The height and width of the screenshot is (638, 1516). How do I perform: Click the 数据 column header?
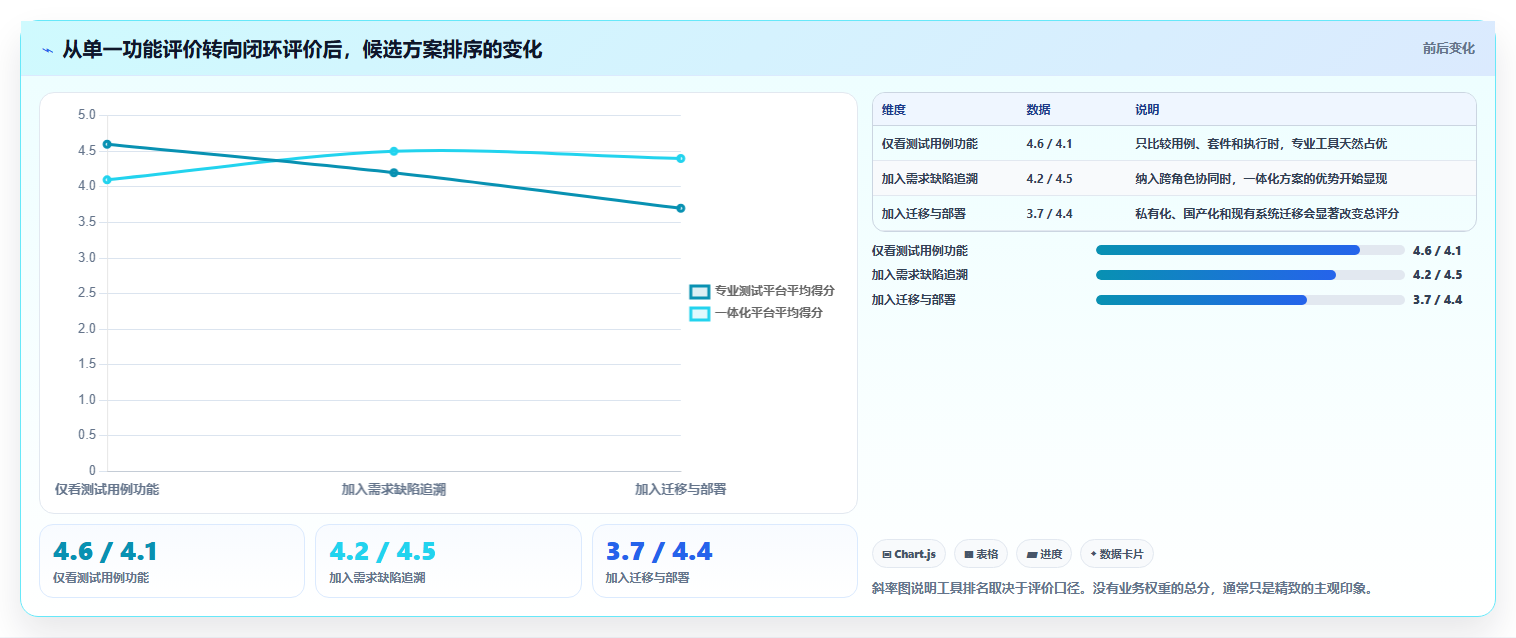pyautogui.click(x=1038, y=110)
